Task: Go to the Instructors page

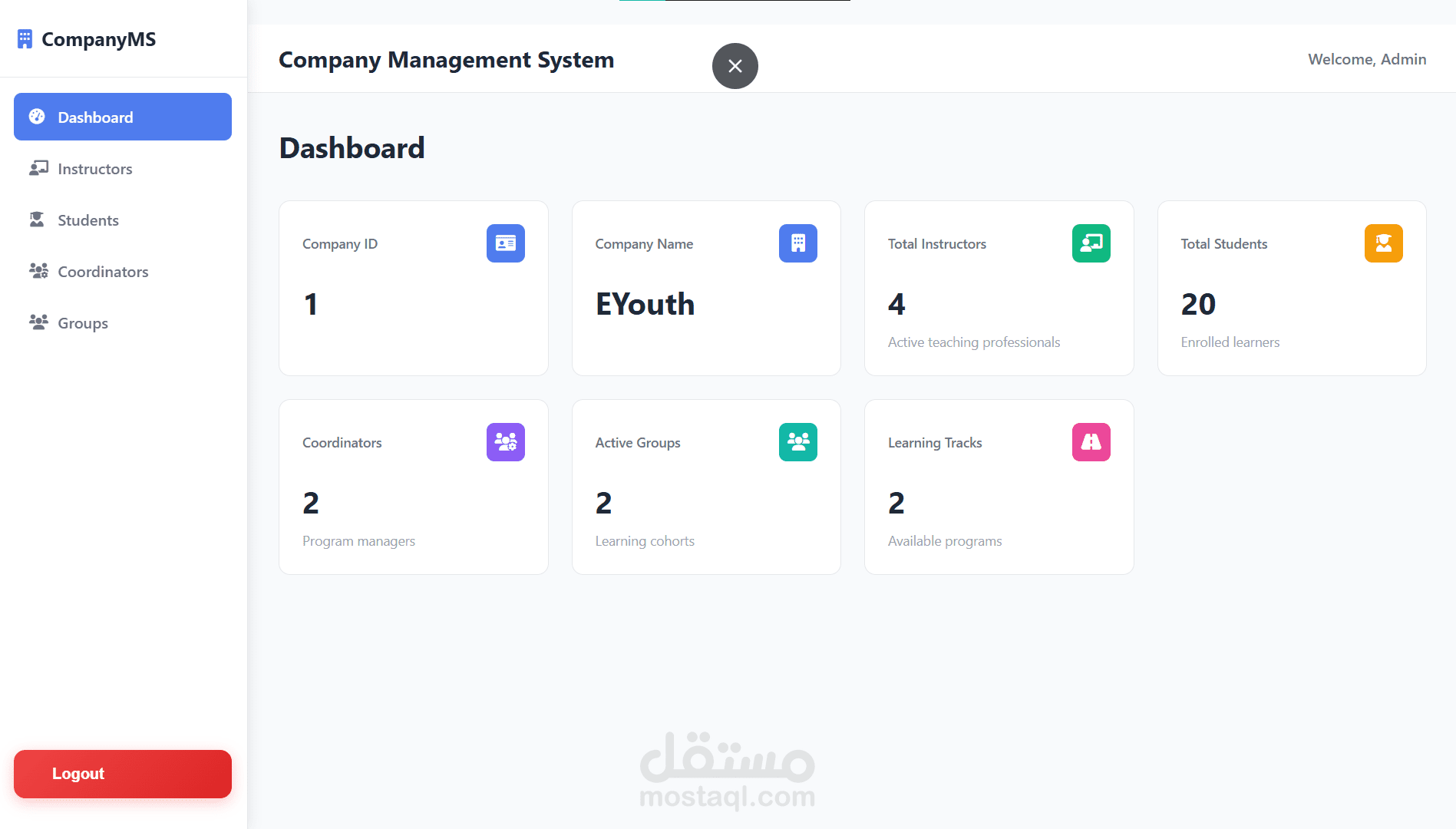Action: coord(123,168)
